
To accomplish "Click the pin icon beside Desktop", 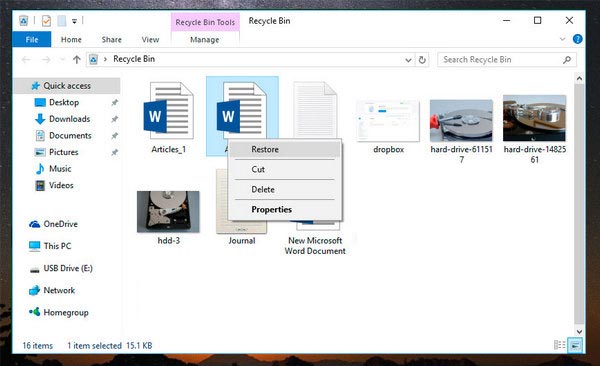I will (114, 103).
